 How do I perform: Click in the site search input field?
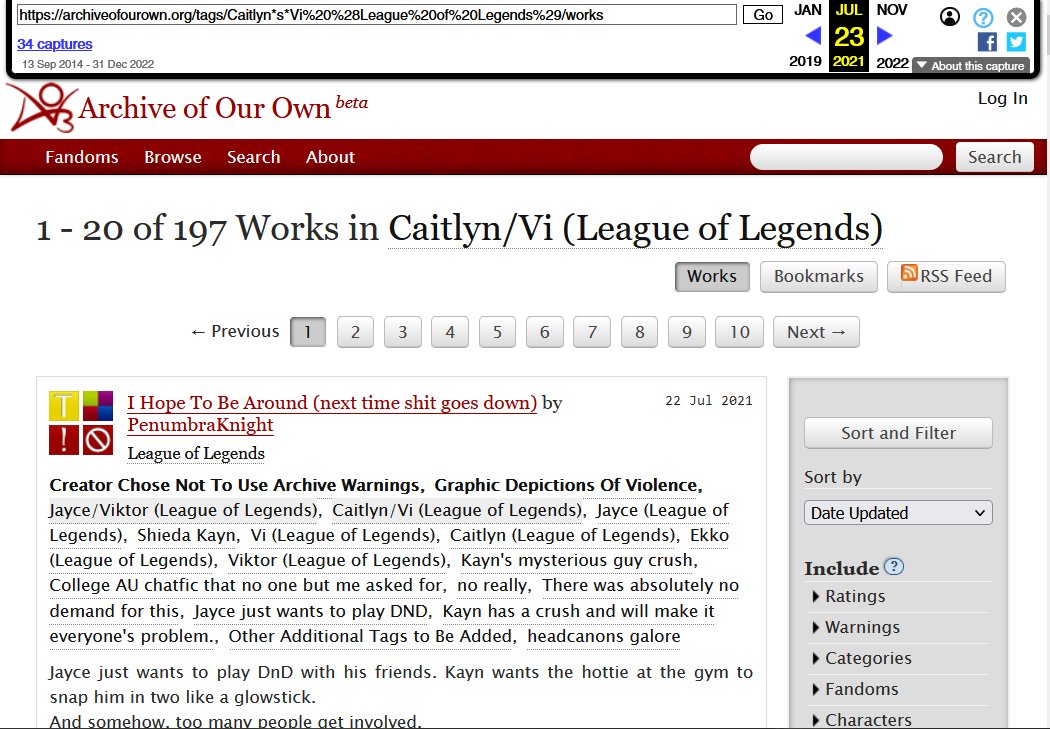click(846, 157)
